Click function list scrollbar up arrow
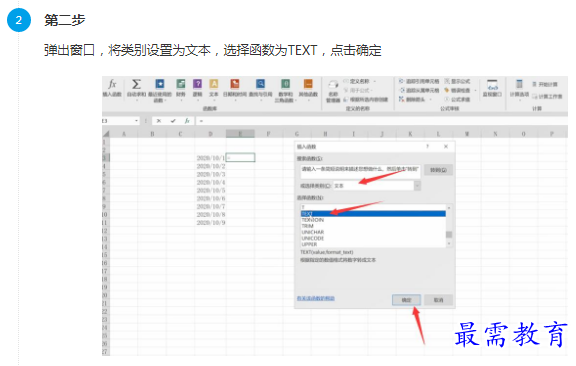This screenshot has width=576, height=366. tap(449, 208)
